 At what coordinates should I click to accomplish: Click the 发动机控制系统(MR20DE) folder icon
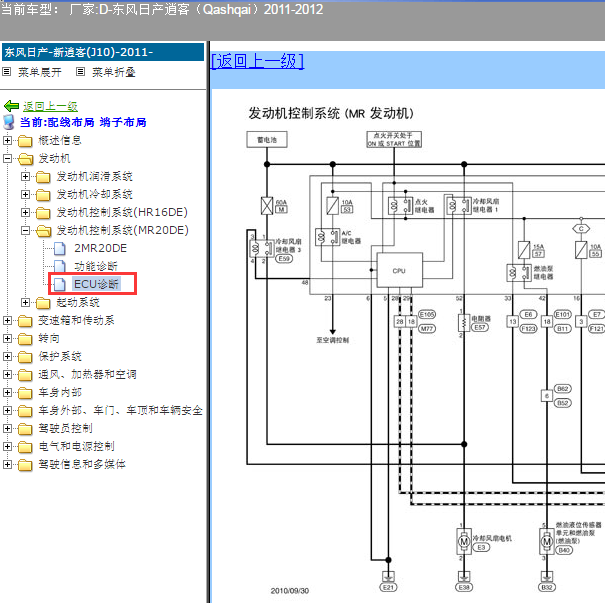44,231
